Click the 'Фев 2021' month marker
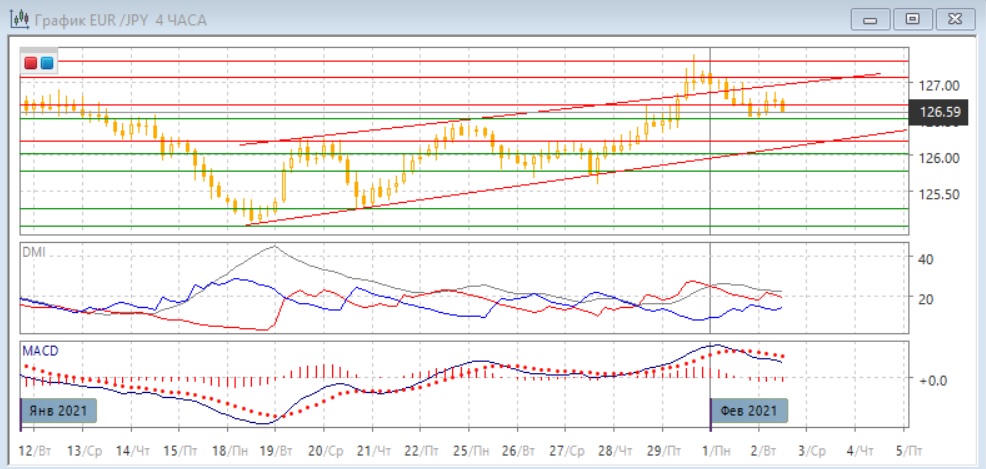The image size is (986, 469). pyautogui.click(x=749, y=411)
